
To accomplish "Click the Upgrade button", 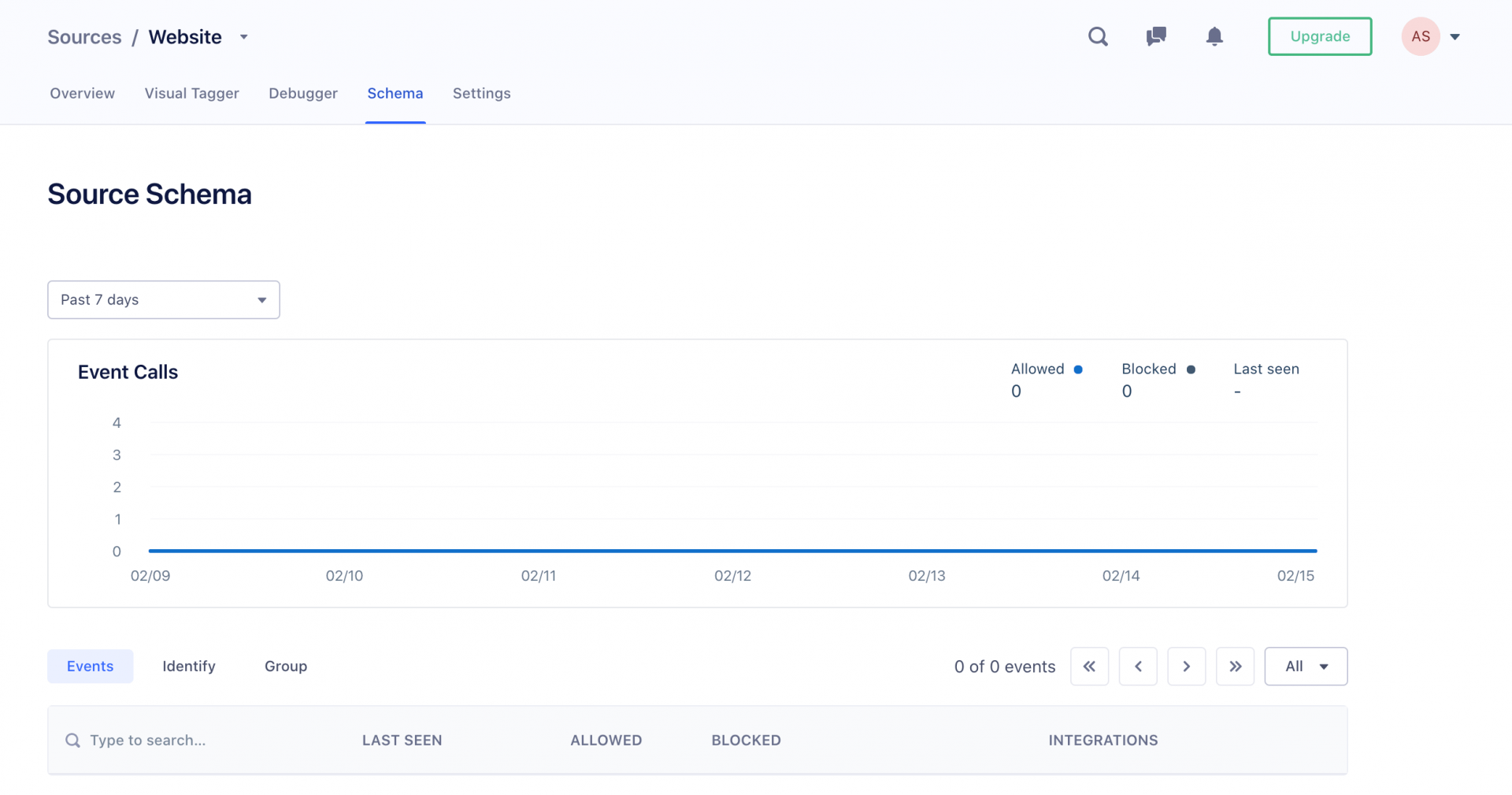I will (1320, 36).
